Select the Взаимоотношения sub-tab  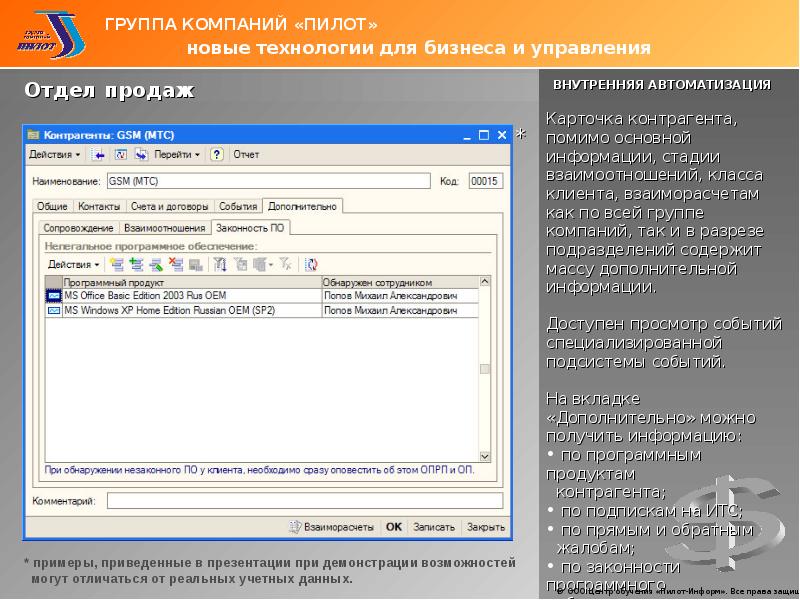pyautogui.click(x=165, y=228)
